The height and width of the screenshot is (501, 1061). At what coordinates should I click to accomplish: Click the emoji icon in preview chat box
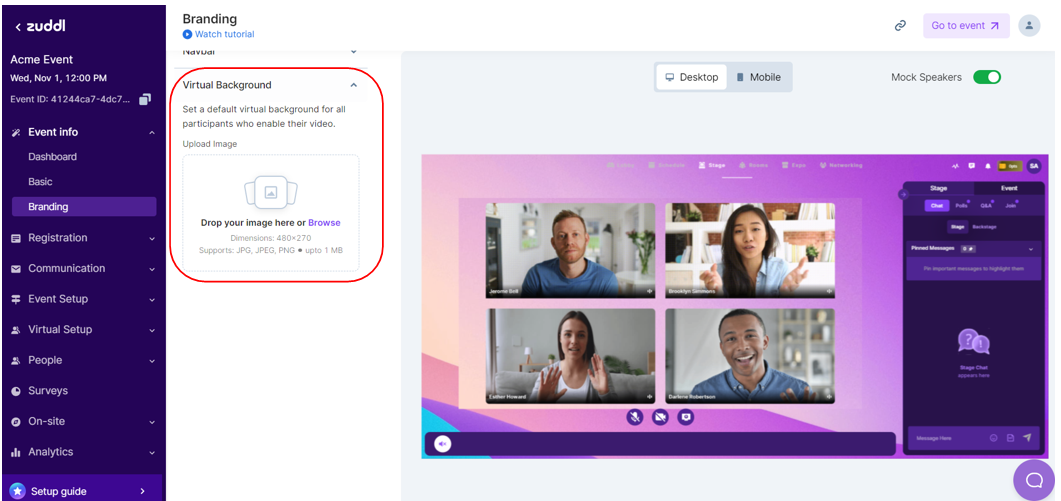993,438
